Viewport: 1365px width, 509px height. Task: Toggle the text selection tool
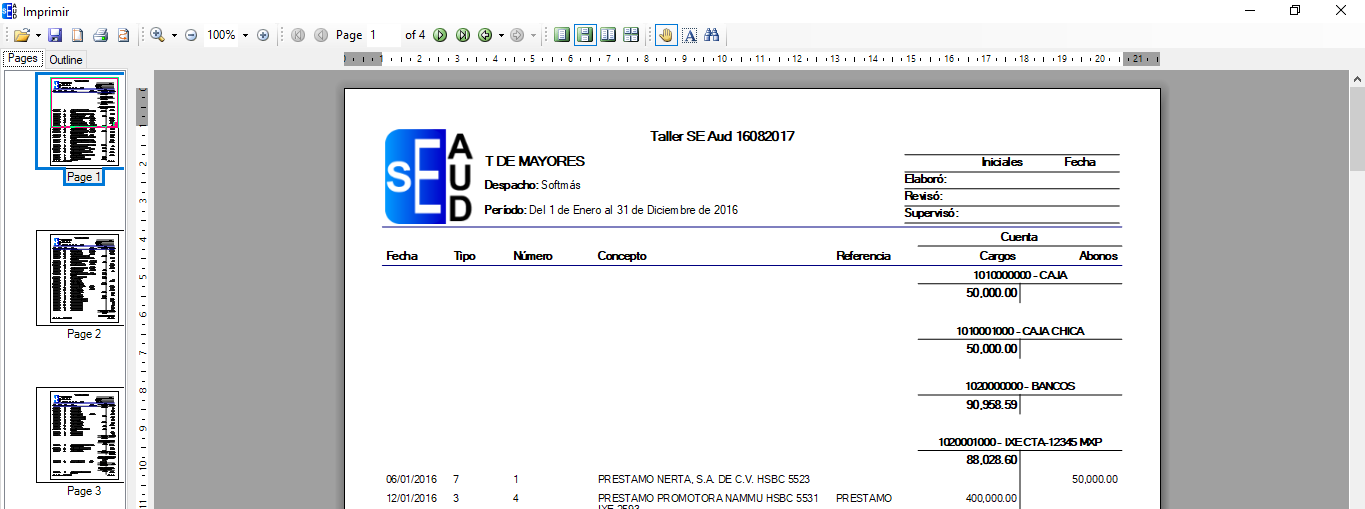point(689,35)
